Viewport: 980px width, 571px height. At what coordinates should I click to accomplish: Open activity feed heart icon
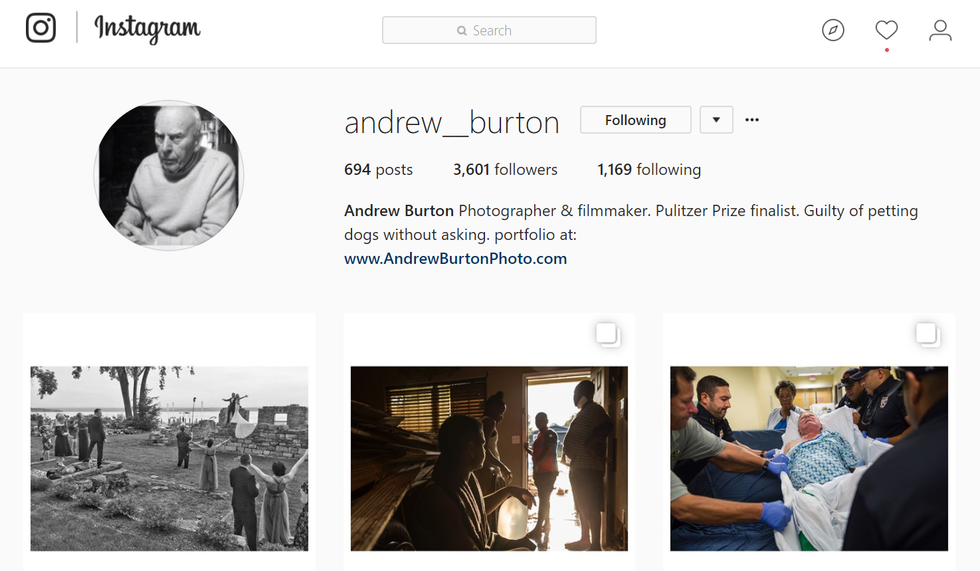(x=886, y=30)
